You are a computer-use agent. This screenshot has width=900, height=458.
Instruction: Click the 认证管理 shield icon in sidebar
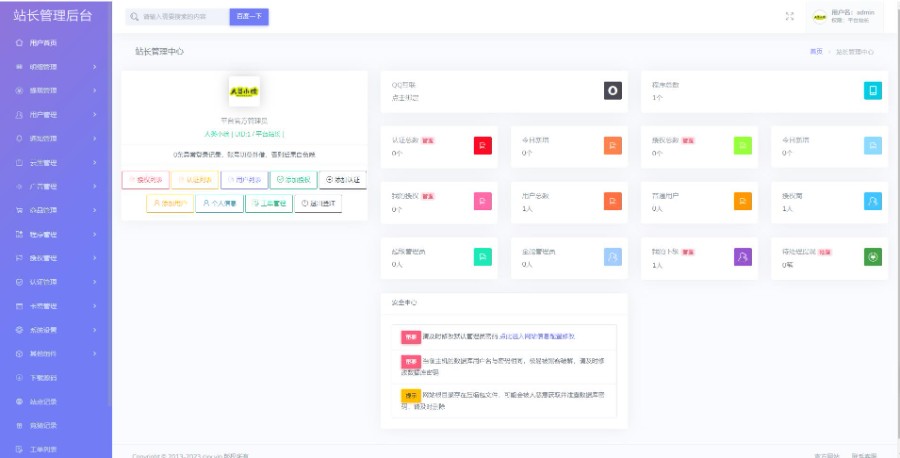pyautogui.click(x=19, y=282)
